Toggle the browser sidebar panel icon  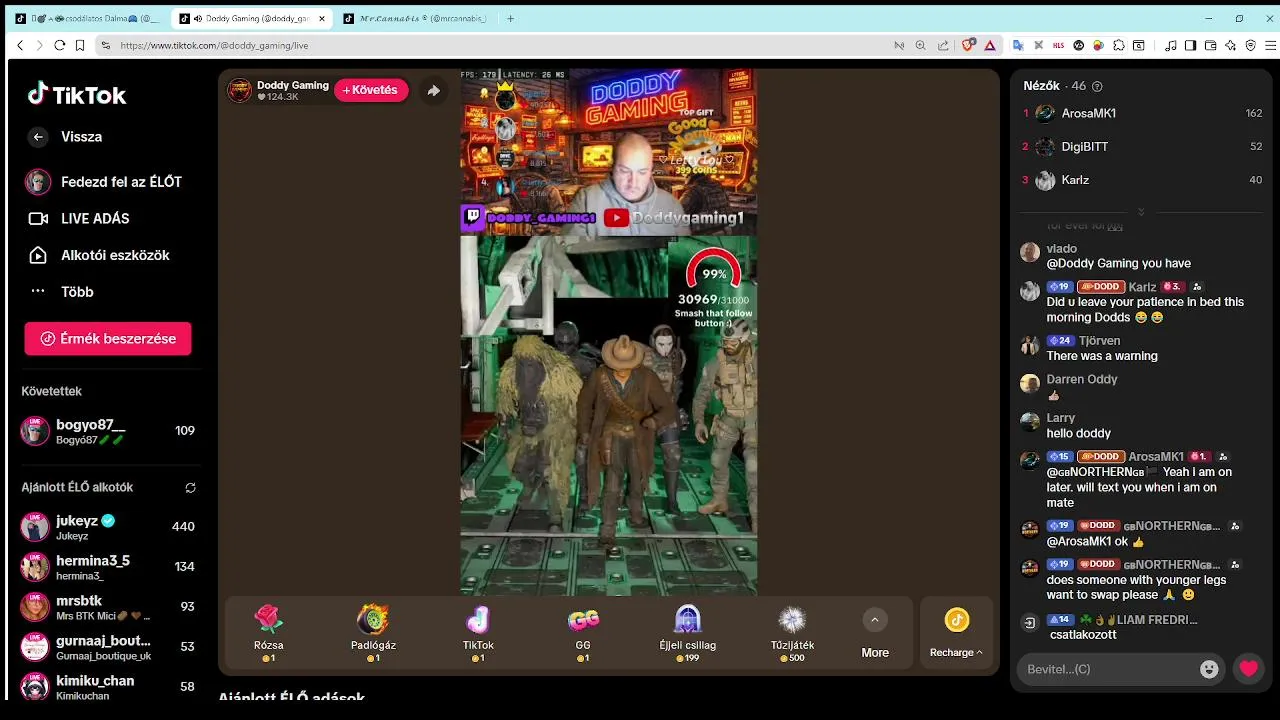pyautogui.click(x=1190, y=45)
